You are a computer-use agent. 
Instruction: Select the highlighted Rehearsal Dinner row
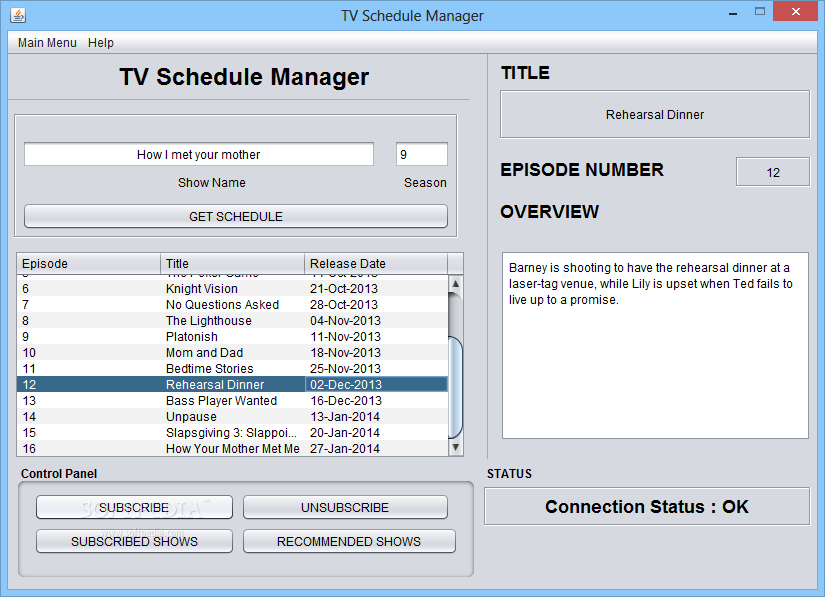232,384
